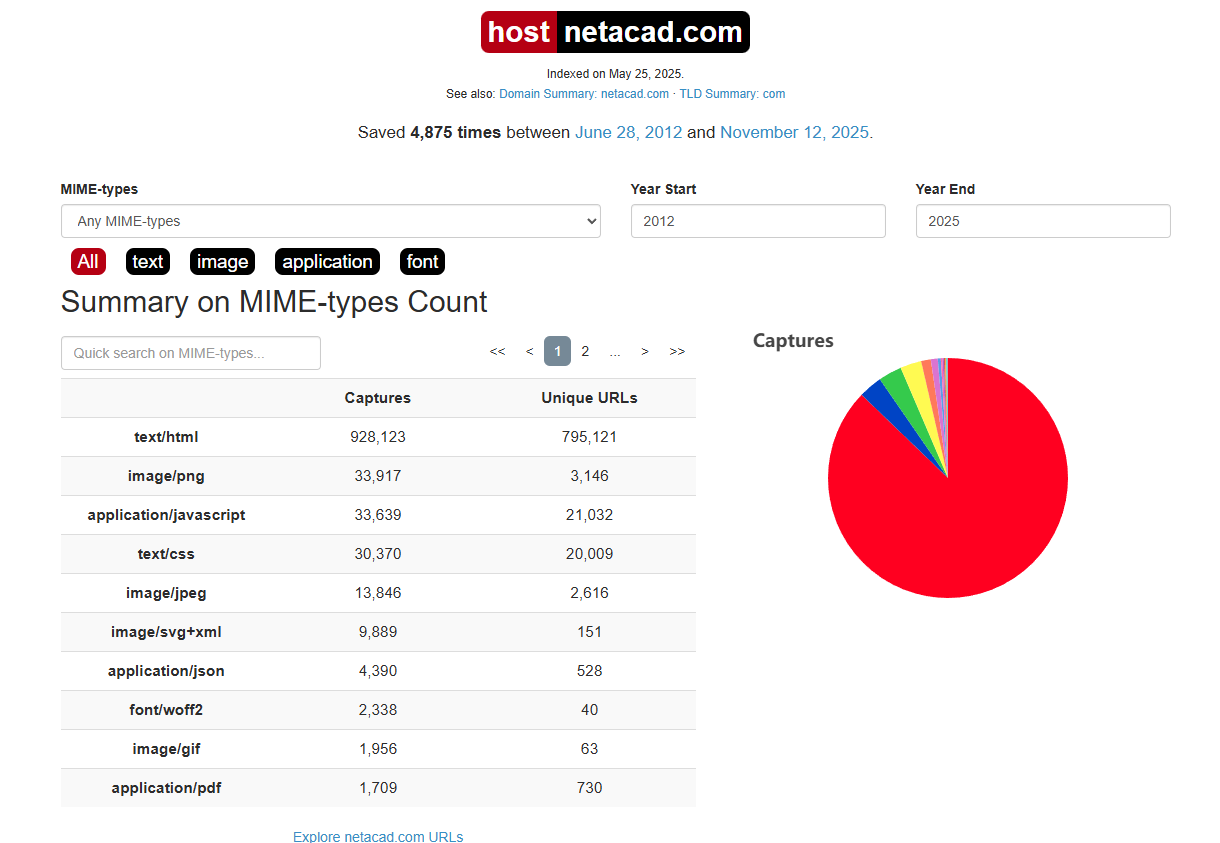Screen dimensions: 1220x843
Task: Open the MIME-types dropdown
Action: tap(330, 221)
